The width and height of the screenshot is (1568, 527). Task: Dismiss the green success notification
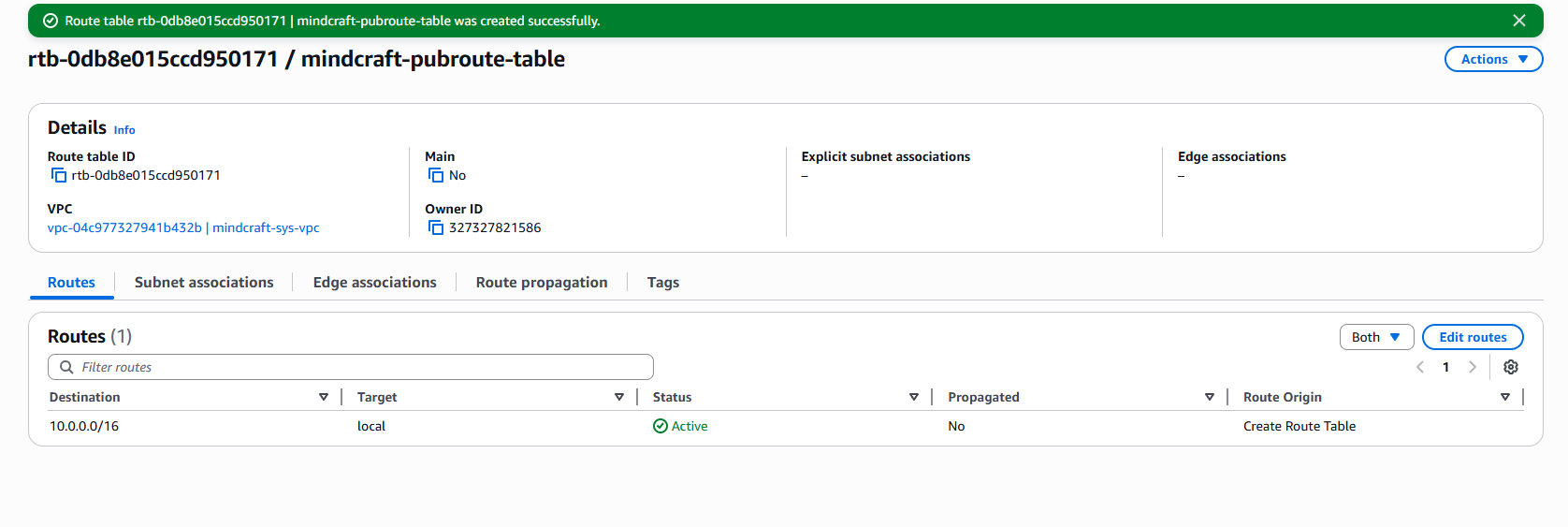coord(1519,21)
